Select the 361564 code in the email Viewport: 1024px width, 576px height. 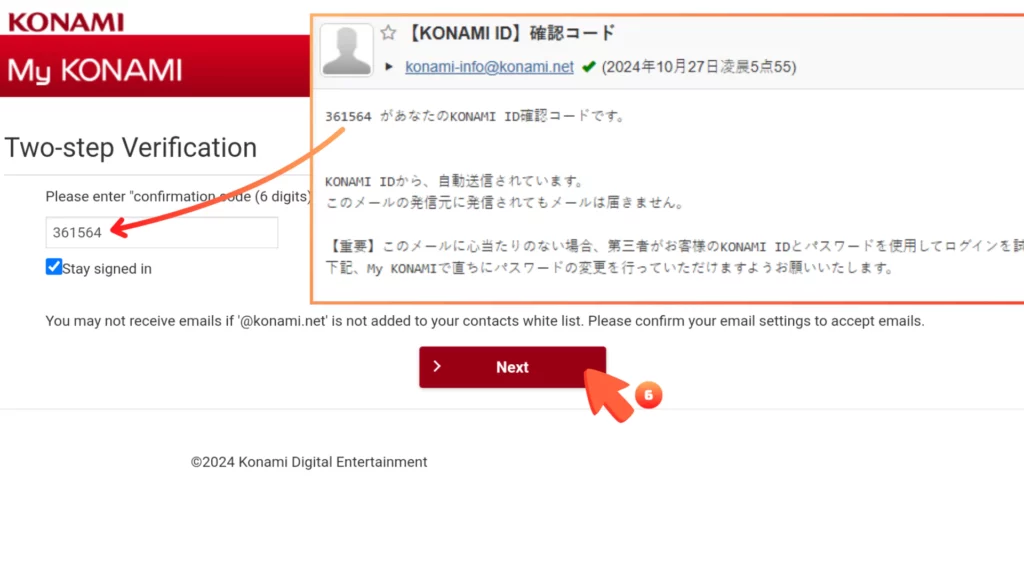click(x=348, y=116)
